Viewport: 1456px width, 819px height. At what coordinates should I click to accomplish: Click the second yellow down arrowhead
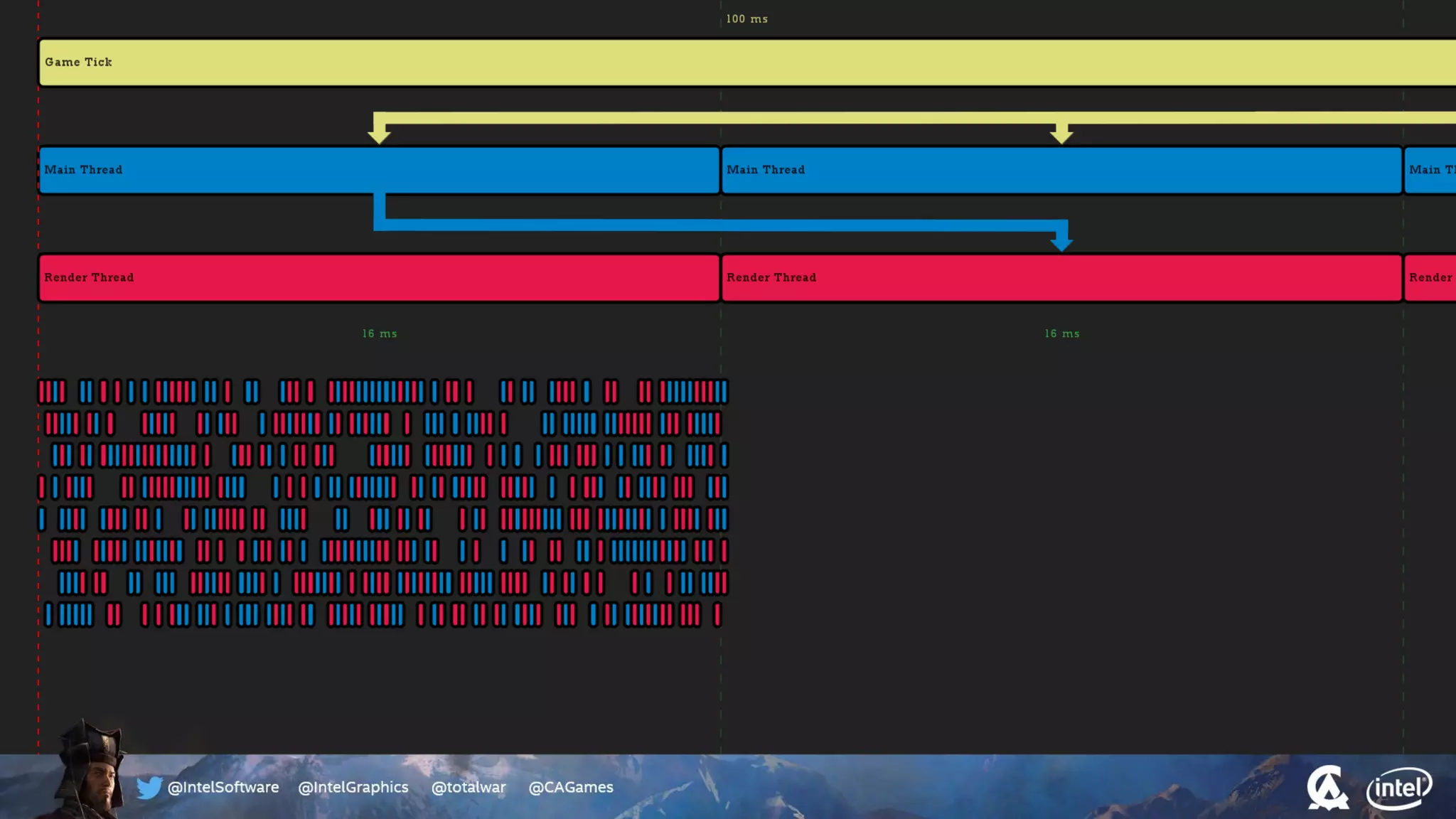[x=1061, y=134]
